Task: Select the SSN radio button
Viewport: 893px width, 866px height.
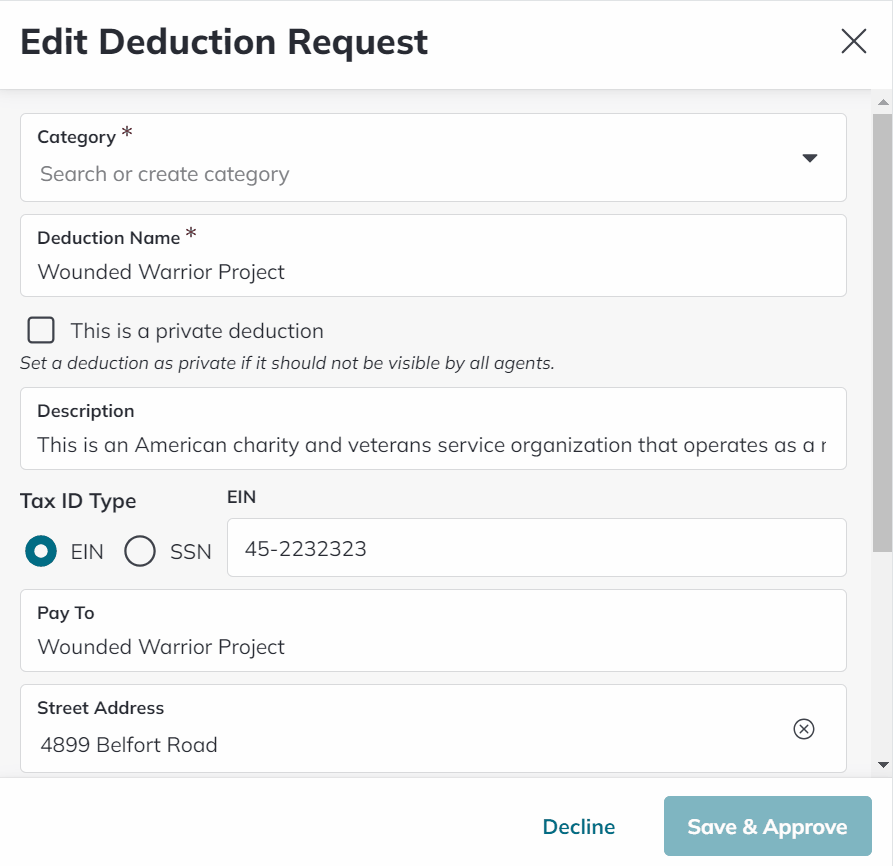Action: pos(140,551)
